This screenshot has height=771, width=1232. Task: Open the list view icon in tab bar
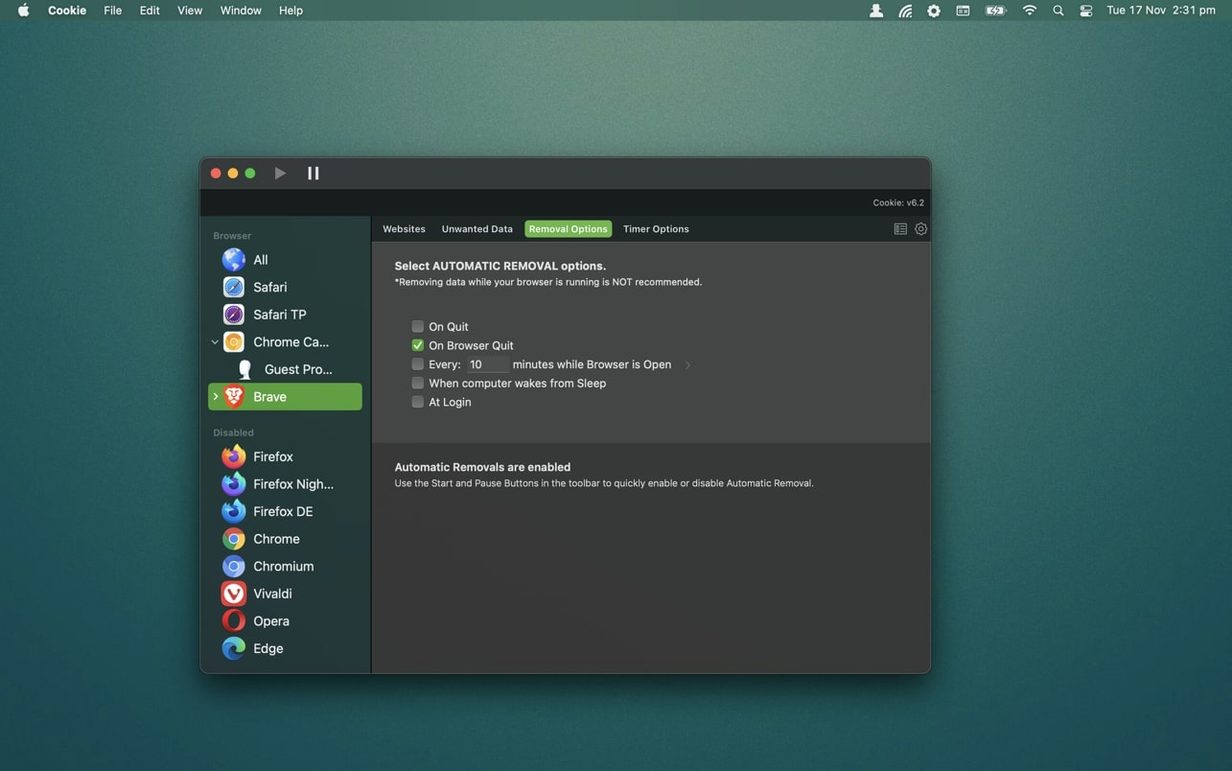click(900, 229)
